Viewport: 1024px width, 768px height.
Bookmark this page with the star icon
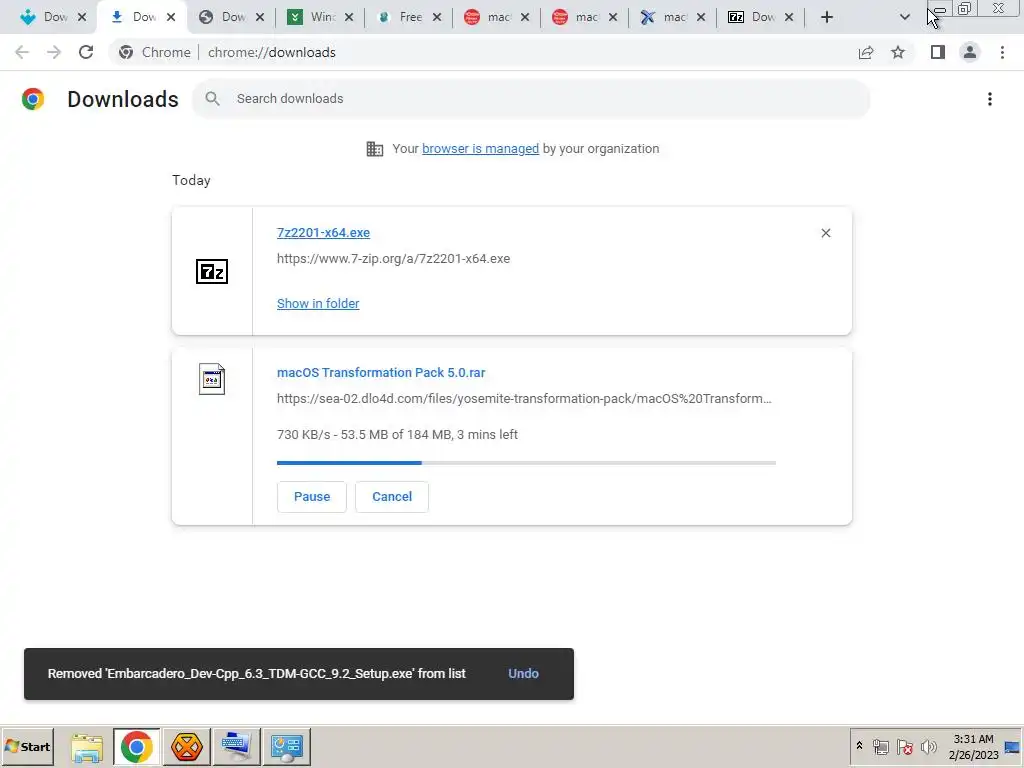point(898,52)
